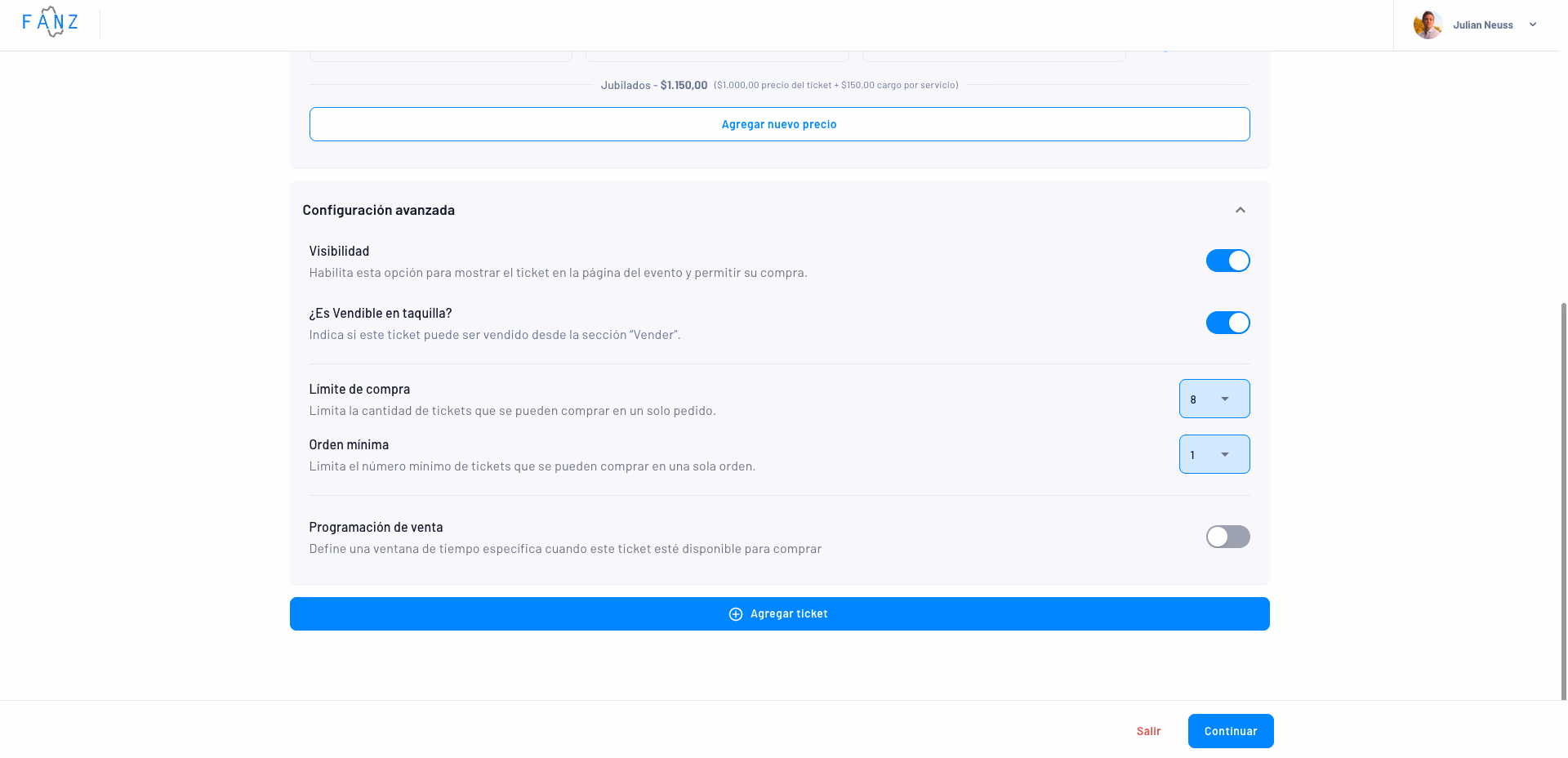1568x758 pixels.
Task: Turn off the ¿Es Vendible en taquilla? switch
Action: pyautogui.click(x=1227, y=323)
